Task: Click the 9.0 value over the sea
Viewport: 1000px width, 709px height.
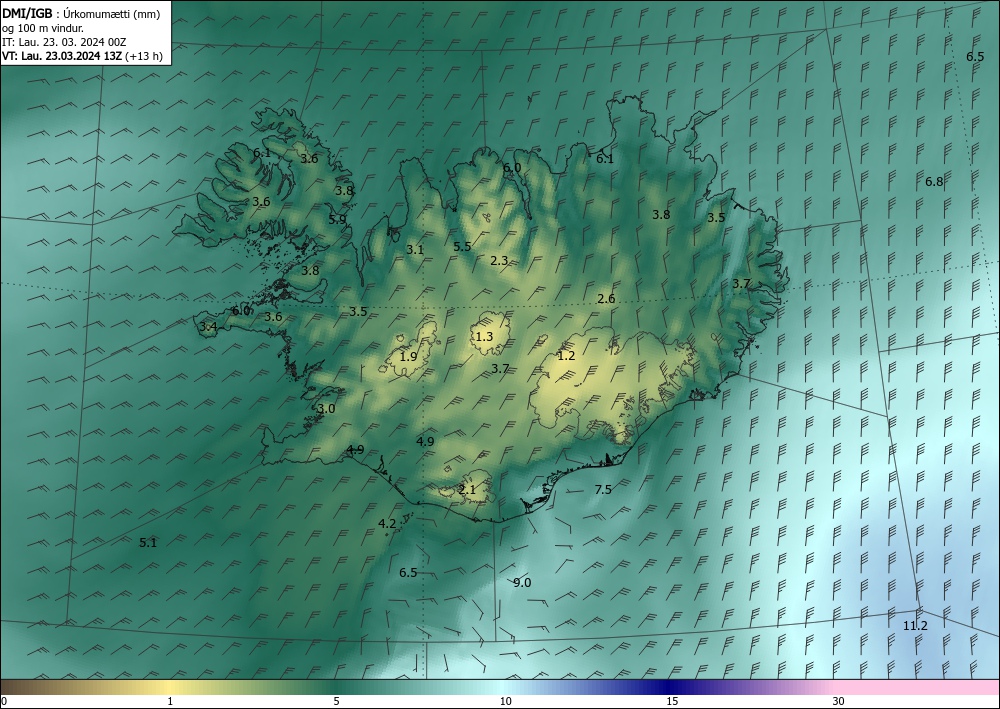Action: tap(522, 583)
